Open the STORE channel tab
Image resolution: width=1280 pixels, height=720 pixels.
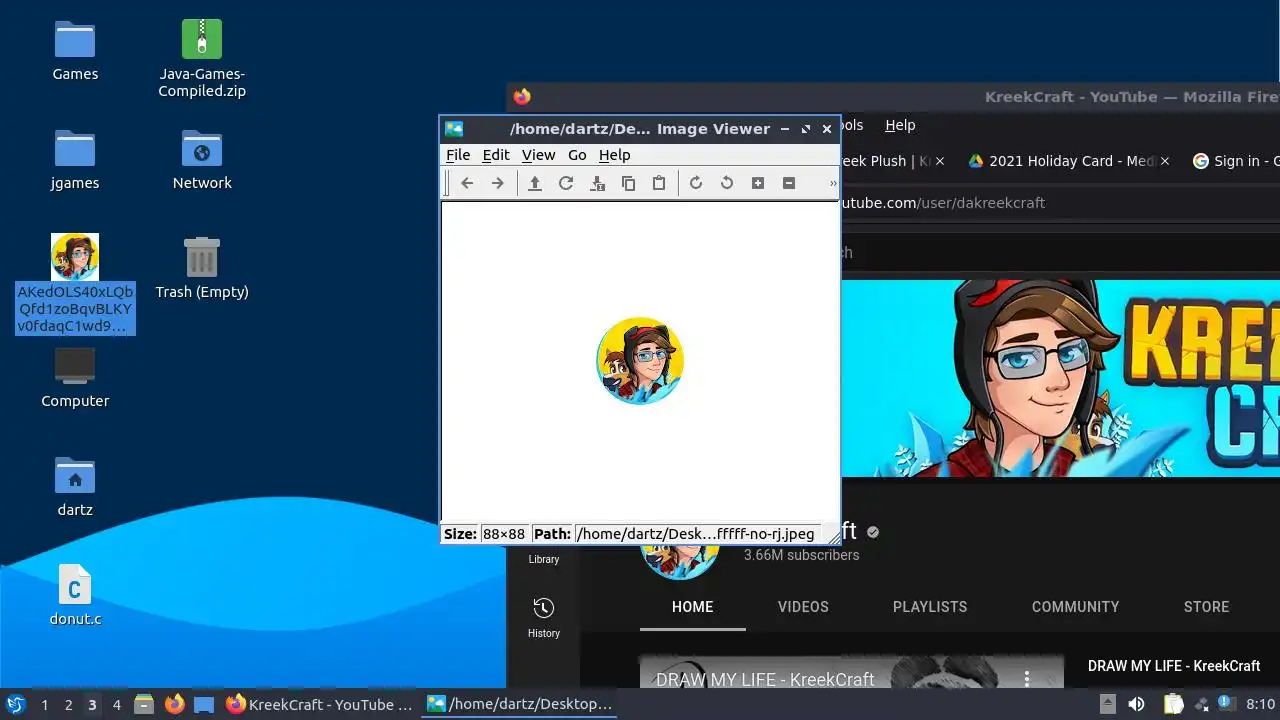pyautogui.click(x=1206, y=607)
